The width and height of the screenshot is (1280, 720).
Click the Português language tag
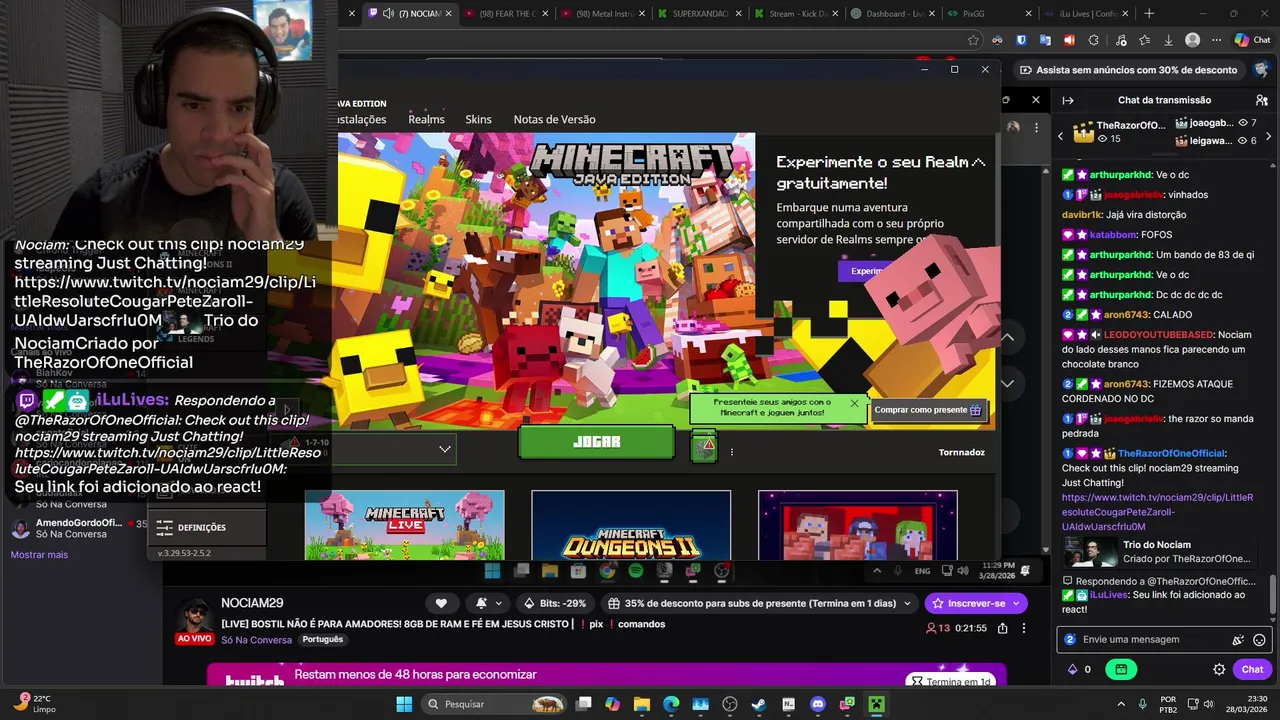(323, 640)
